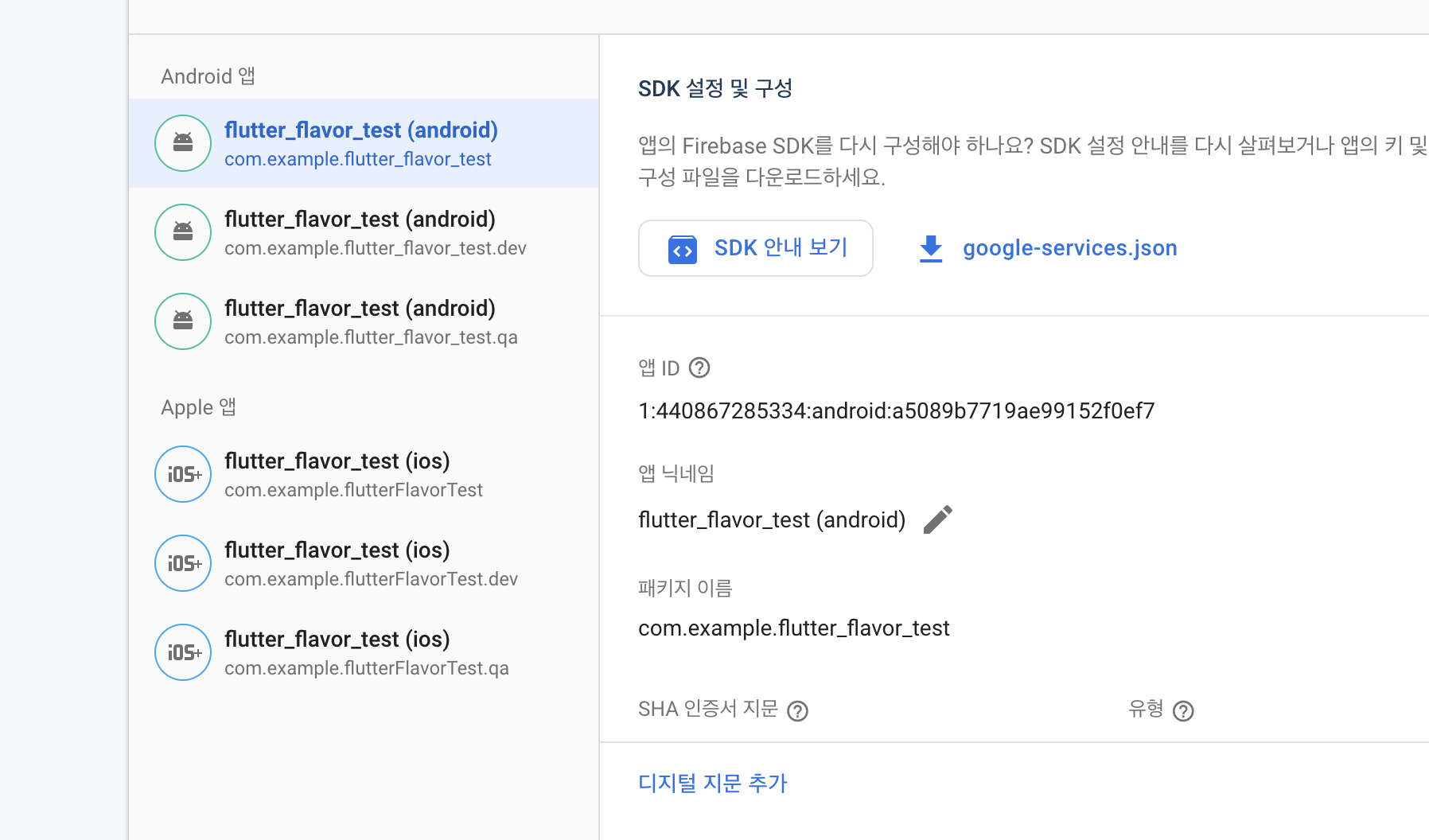
Task: Click the Android icon for the .dev app
Action: coord(183,232)
